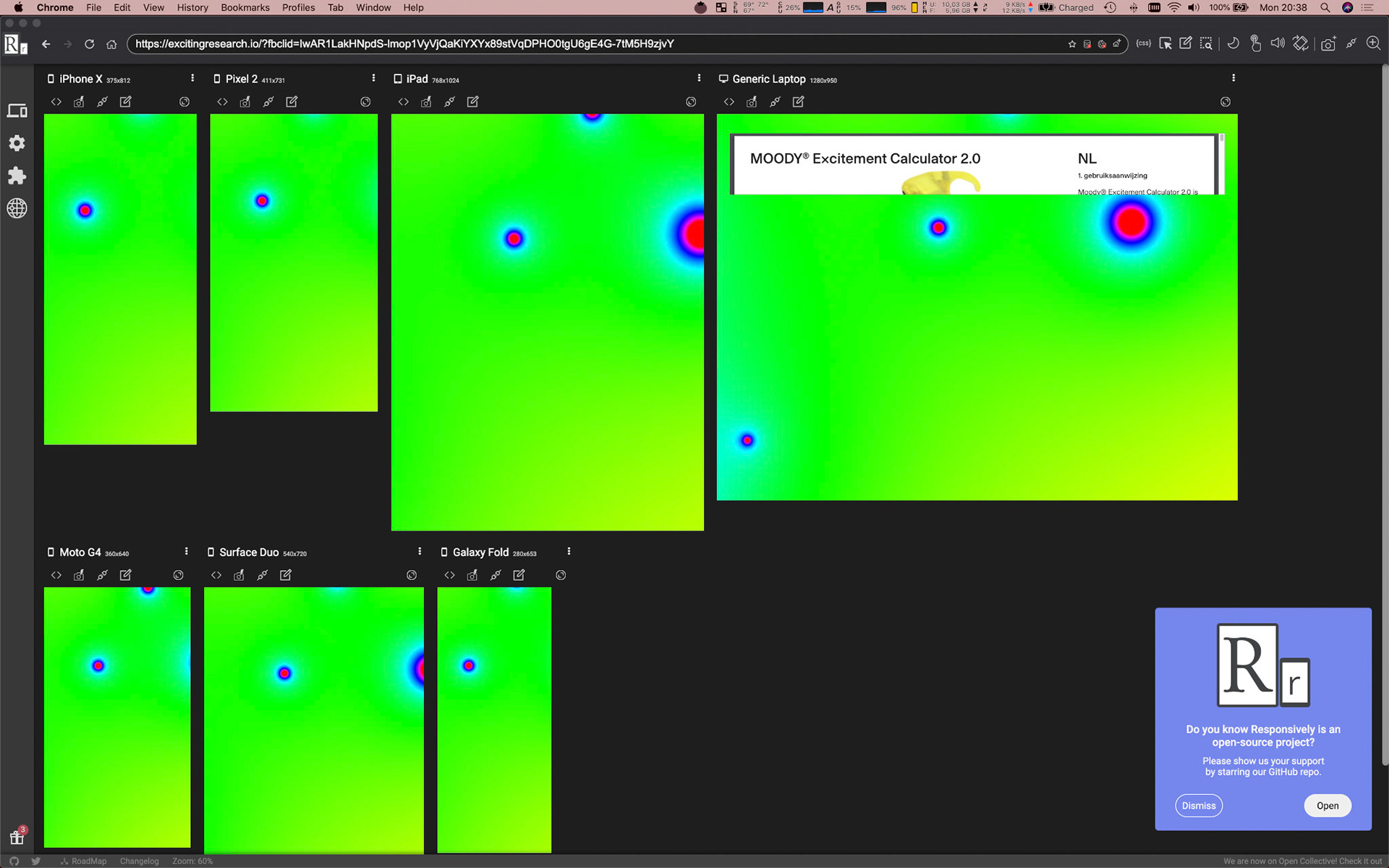The height and width of the screenshot is (868, 1389).
Task: Toggle event mirroring plug icon in top toolbar
Action: pyautogui.click(x=1351, y=43)
